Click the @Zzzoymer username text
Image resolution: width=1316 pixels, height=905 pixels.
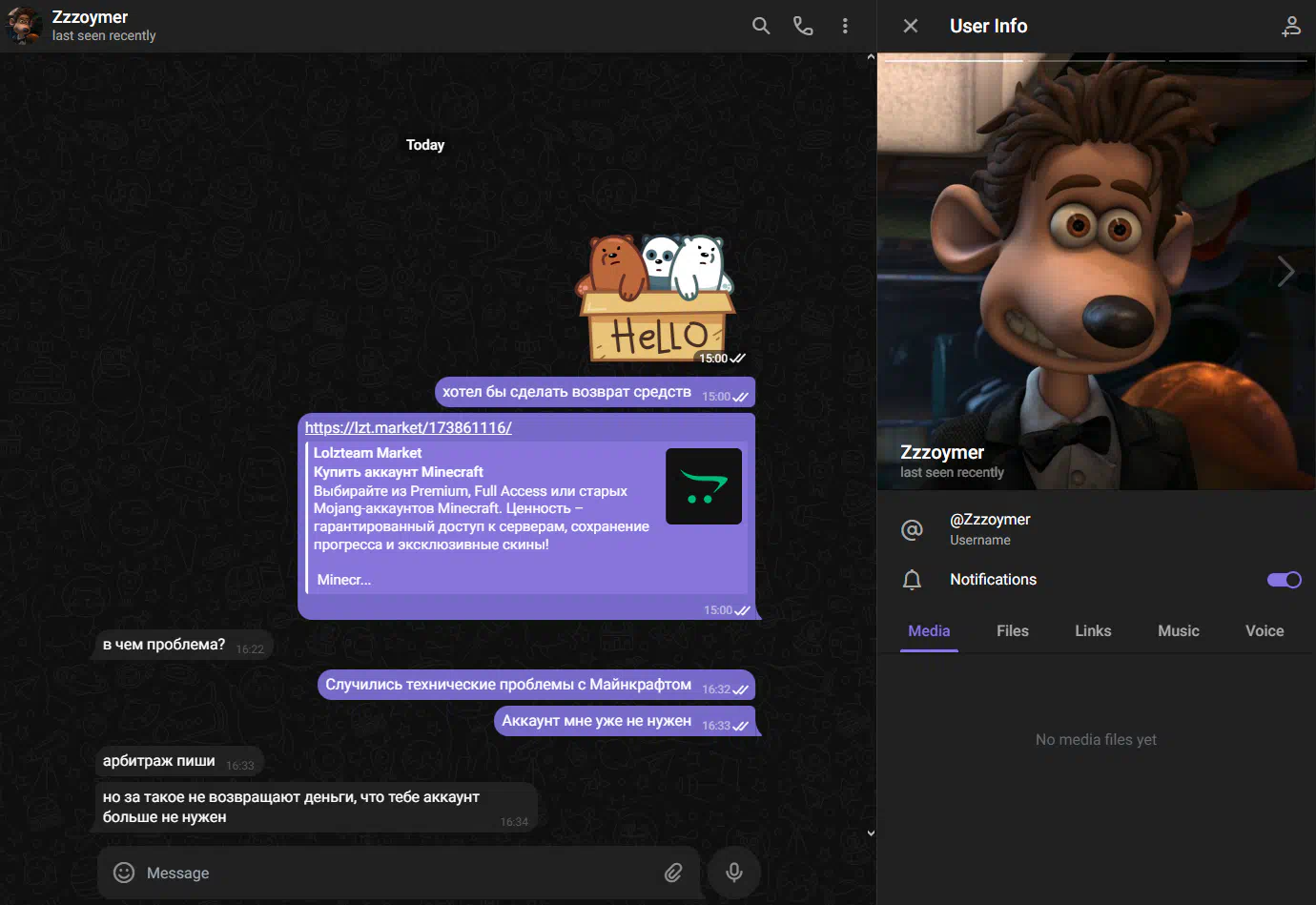point(990,520)
